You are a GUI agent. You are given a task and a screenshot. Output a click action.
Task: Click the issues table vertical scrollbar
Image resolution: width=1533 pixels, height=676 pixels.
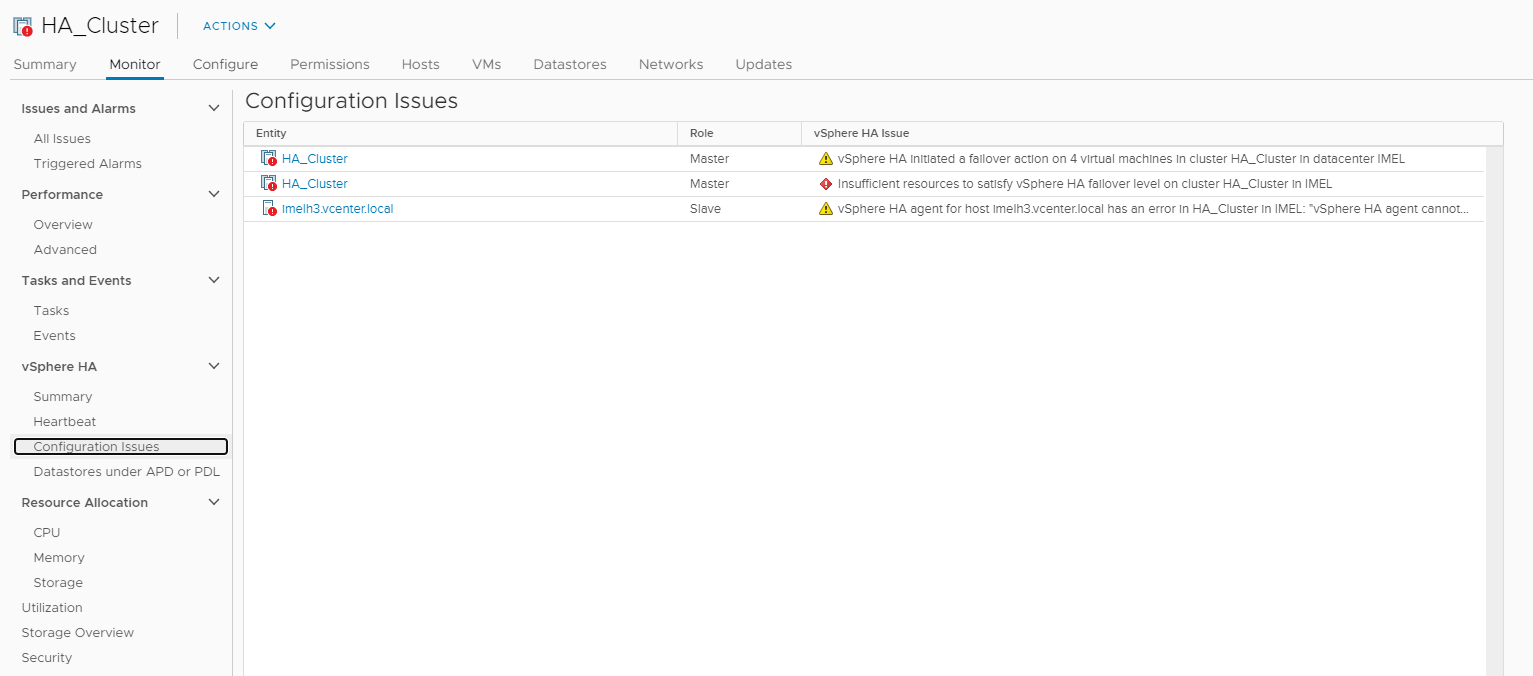coord(1494,410)
